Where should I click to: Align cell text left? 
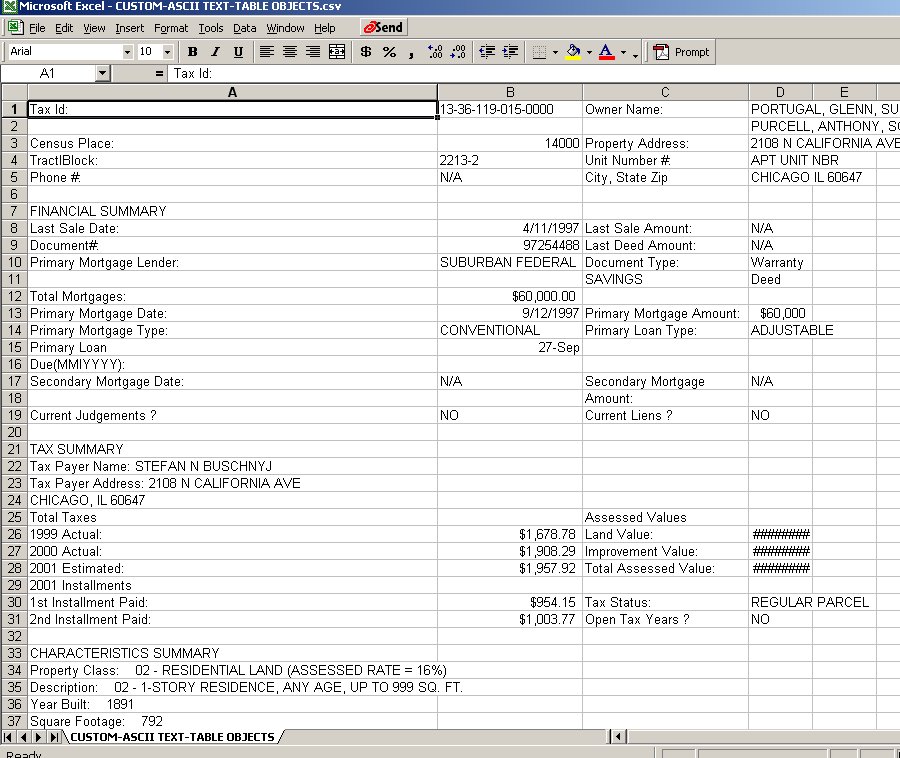pos(266,52)
